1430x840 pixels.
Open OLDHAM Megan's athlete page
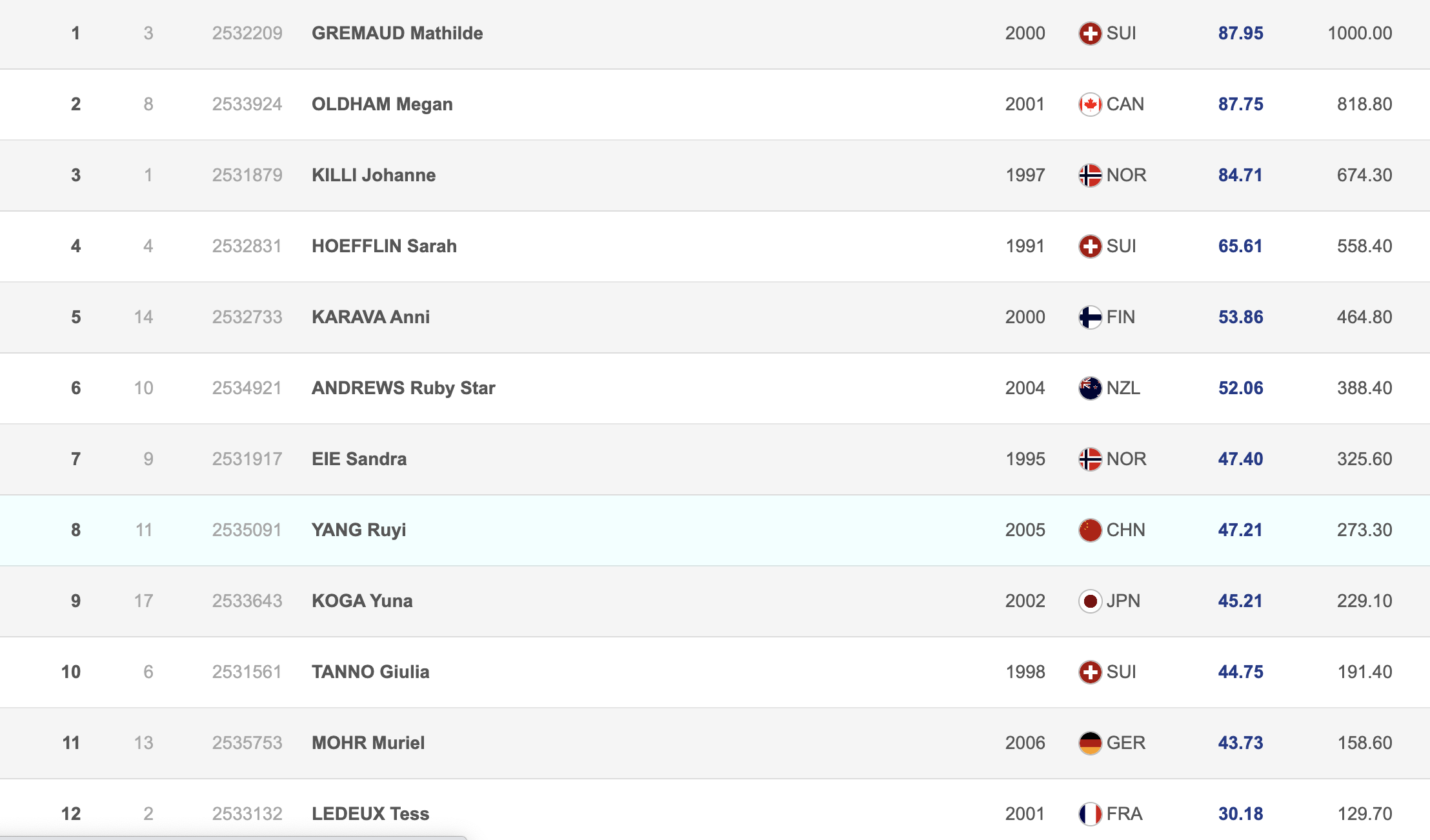point(382,105)
